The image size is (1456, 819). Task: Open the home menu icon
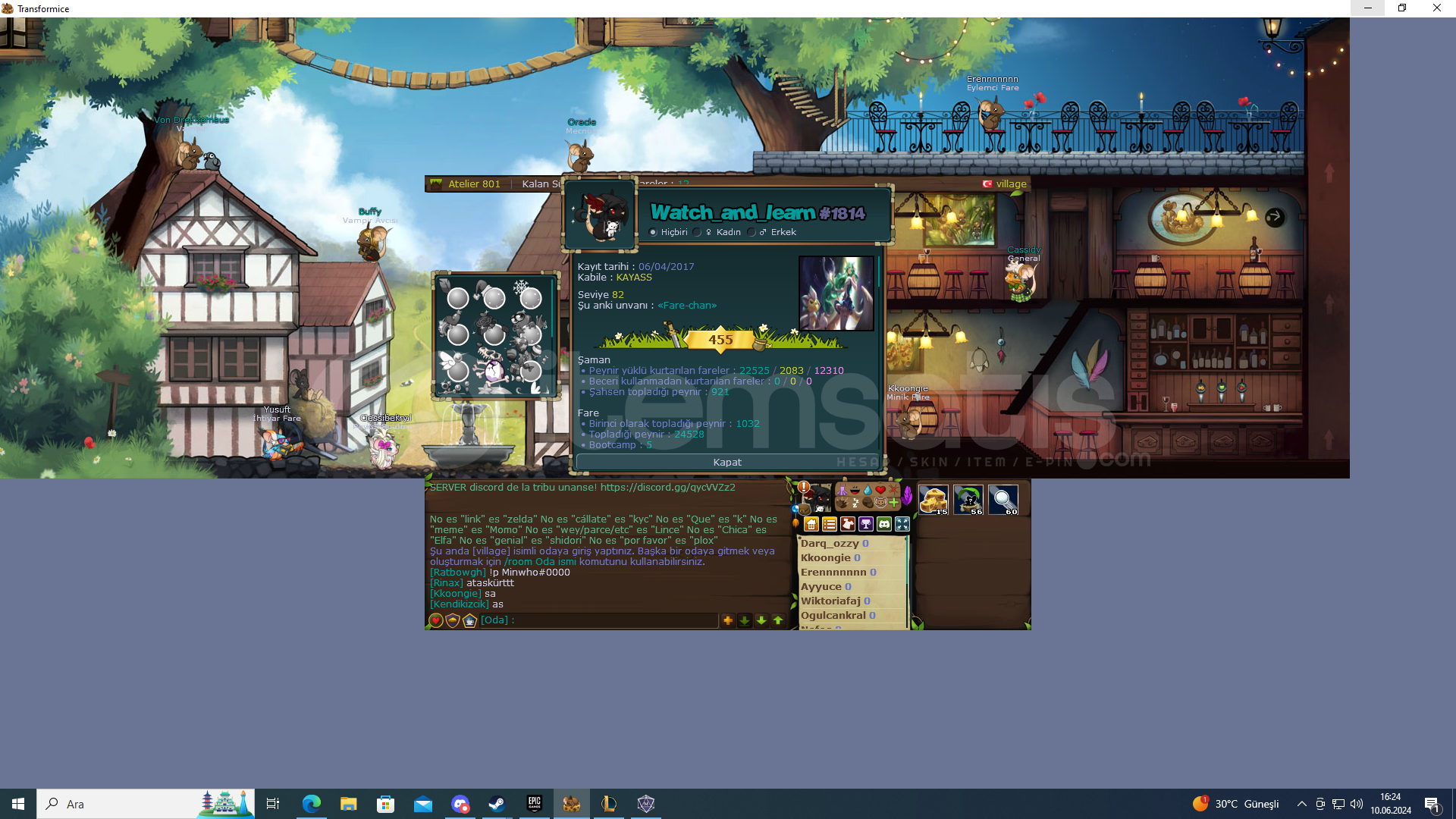click(811, 524)
